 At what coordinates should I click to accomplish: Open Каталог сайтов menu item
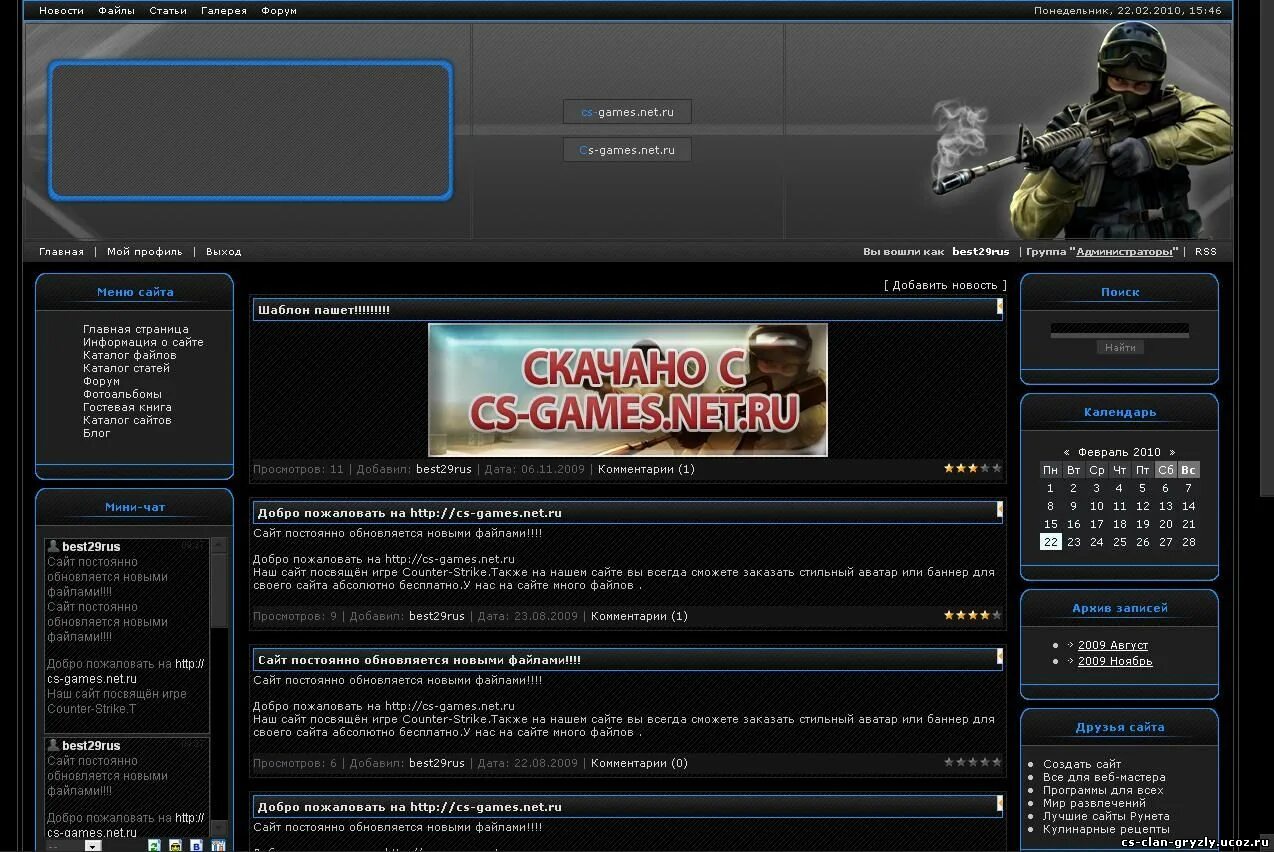pos(128,420)
